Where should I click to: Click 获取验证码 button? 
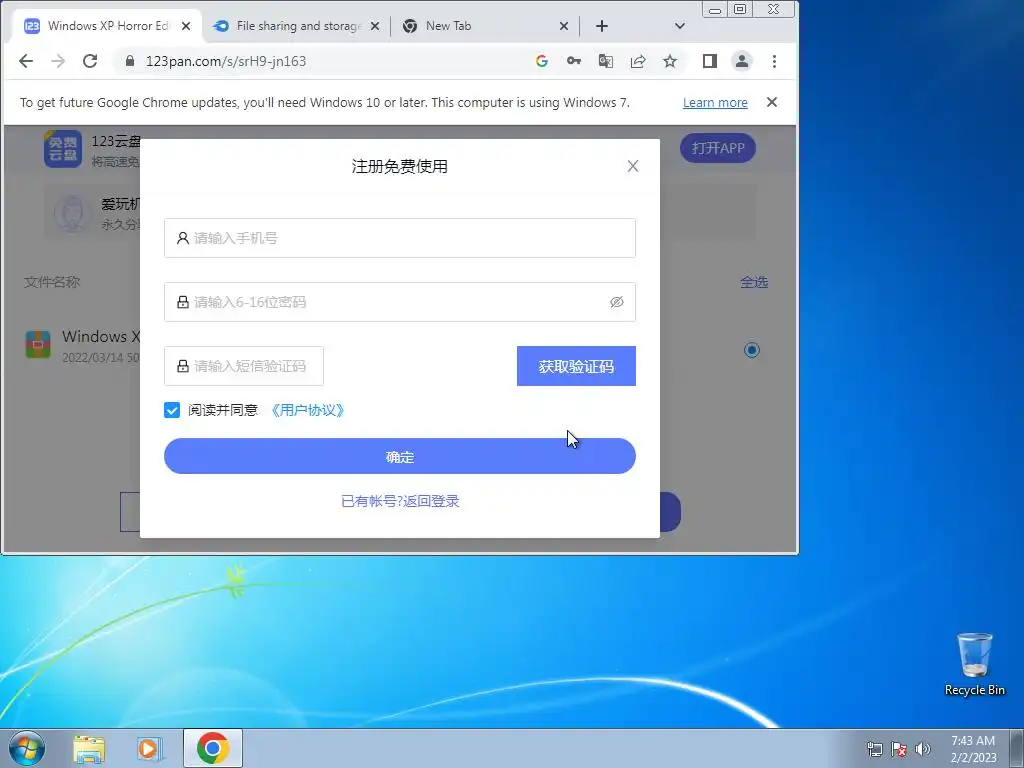coord(576,366)
